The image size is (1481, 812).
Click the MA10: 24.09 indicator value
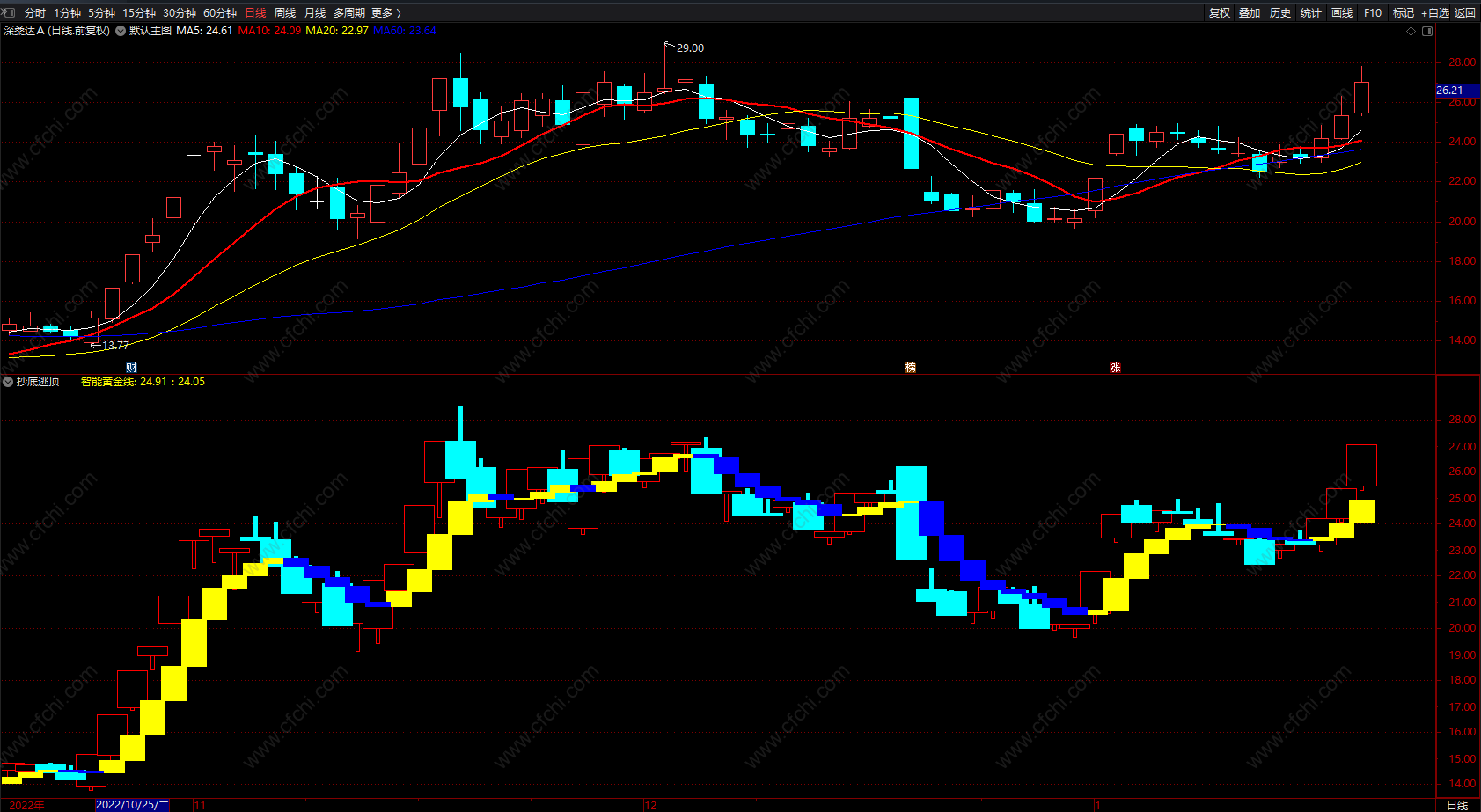coord(269,31)
